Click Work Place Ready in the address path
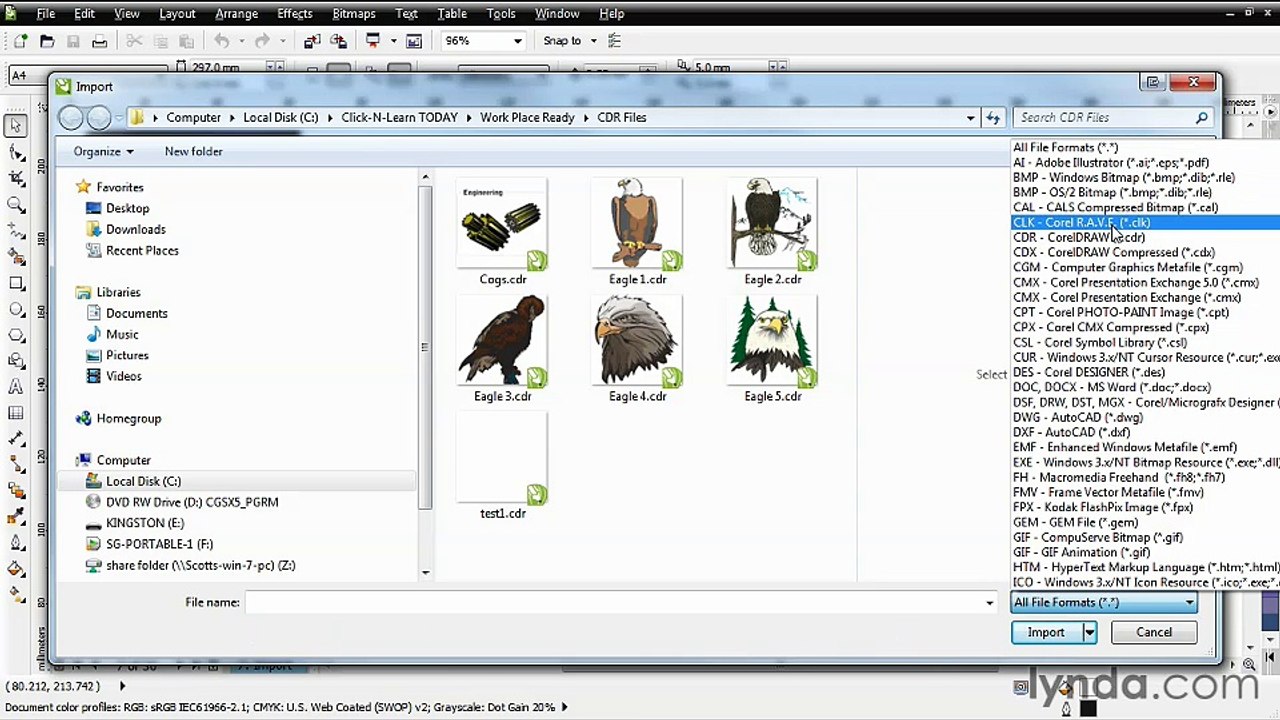 click(x=527, y=118)
